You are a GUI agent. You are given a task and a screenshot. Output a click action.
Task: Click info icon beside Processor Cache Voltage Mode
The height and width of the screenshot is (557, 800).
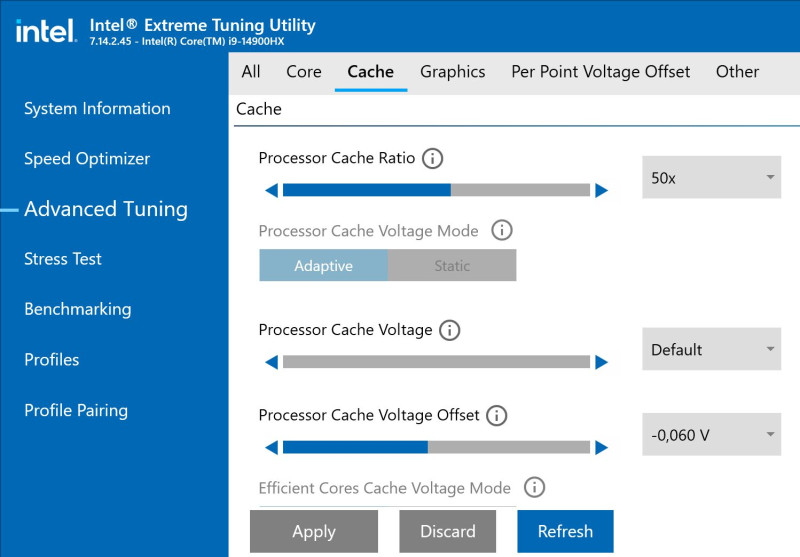(502, 231)
